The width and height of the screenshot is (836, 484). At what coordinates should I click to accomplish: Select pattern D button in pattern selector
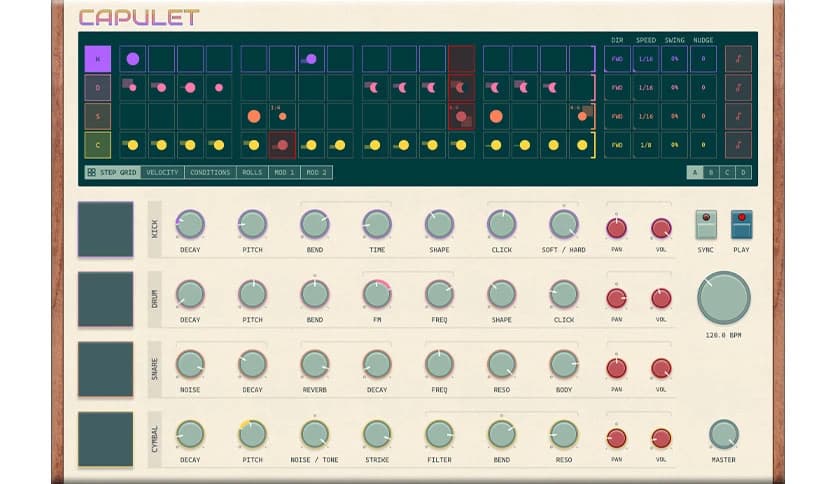click(743, 172)
